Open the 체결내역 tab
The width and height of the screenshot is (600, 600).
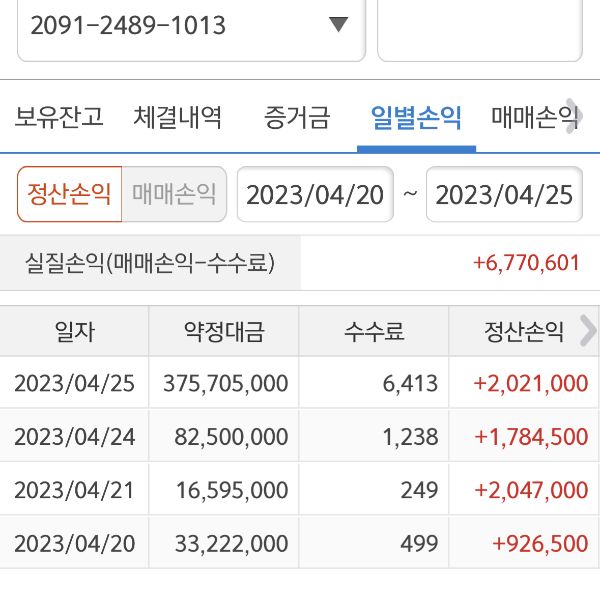coord(178,118)
